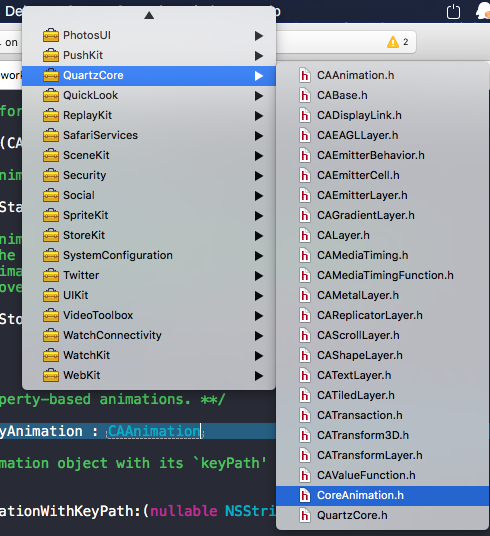Click the SpriteKit toolbox icon
The image size is (490, 536).
pos(51,215)
